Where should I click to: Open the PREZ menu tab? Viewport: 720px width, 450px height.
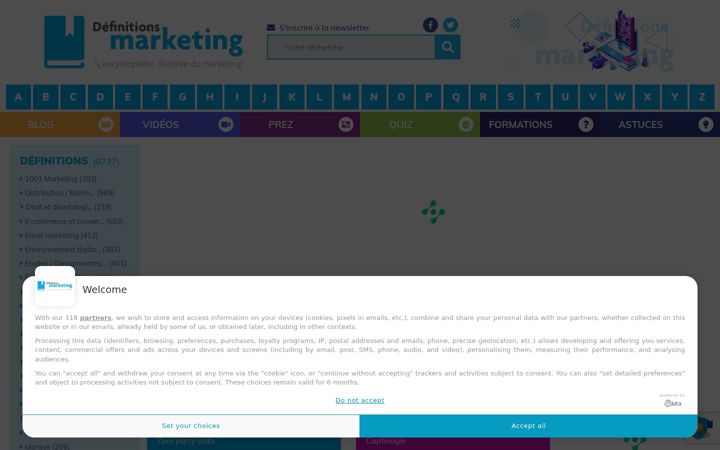click(x=300, y=124)
